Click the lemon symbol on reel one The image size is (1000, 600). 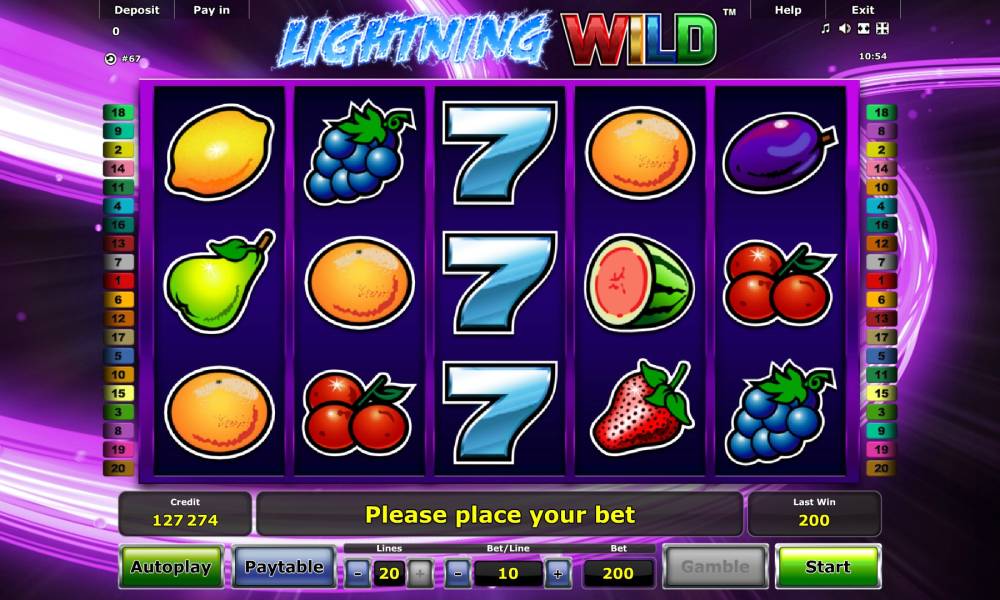point(219,152)
